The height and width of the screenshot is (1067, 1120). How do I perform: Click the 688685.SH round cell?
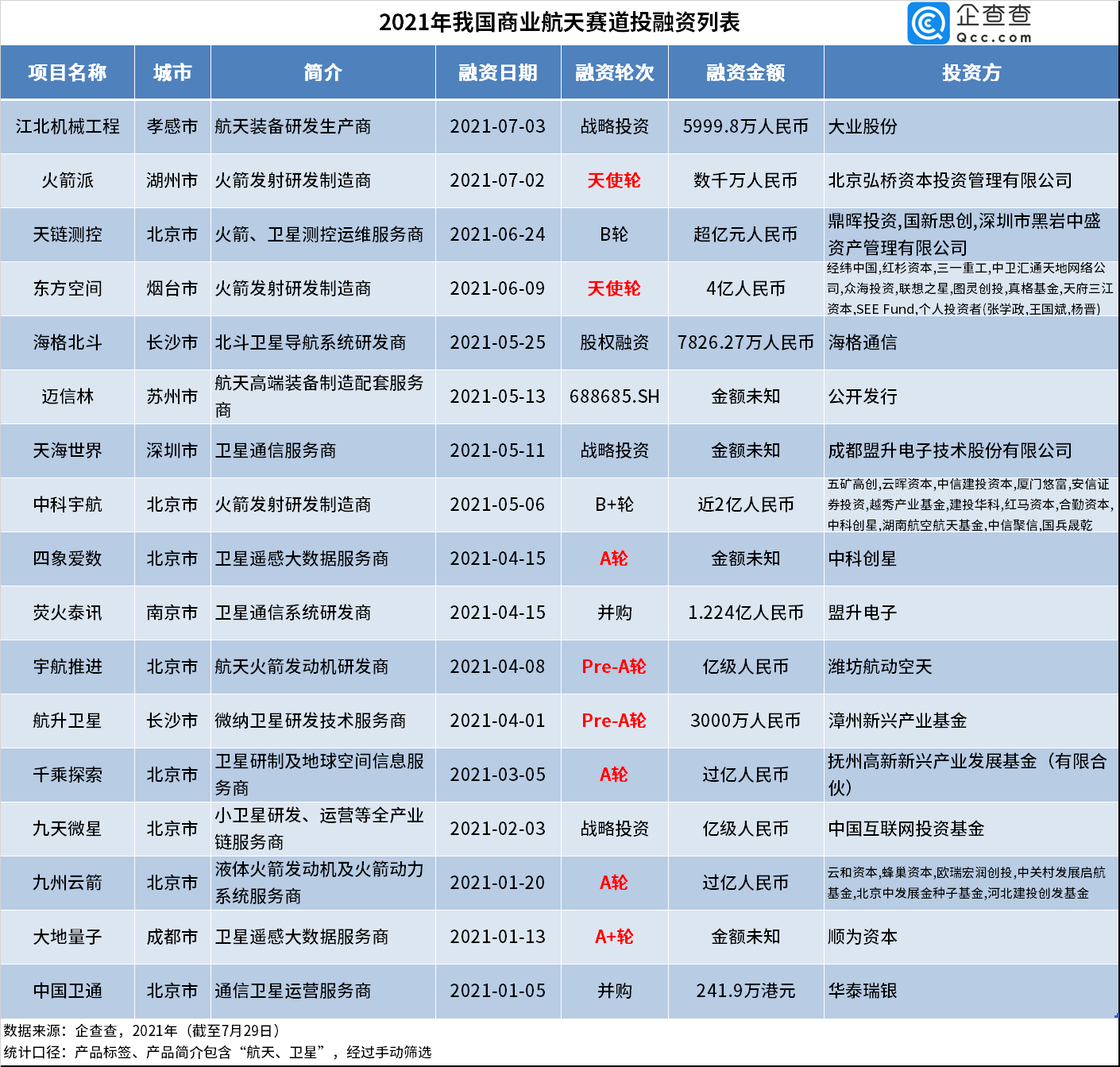(x=615, y=396)
